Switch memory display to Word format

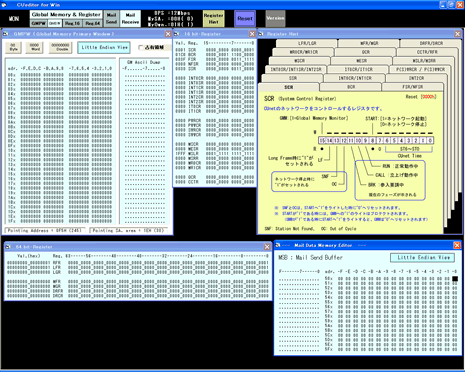point(34,47)
